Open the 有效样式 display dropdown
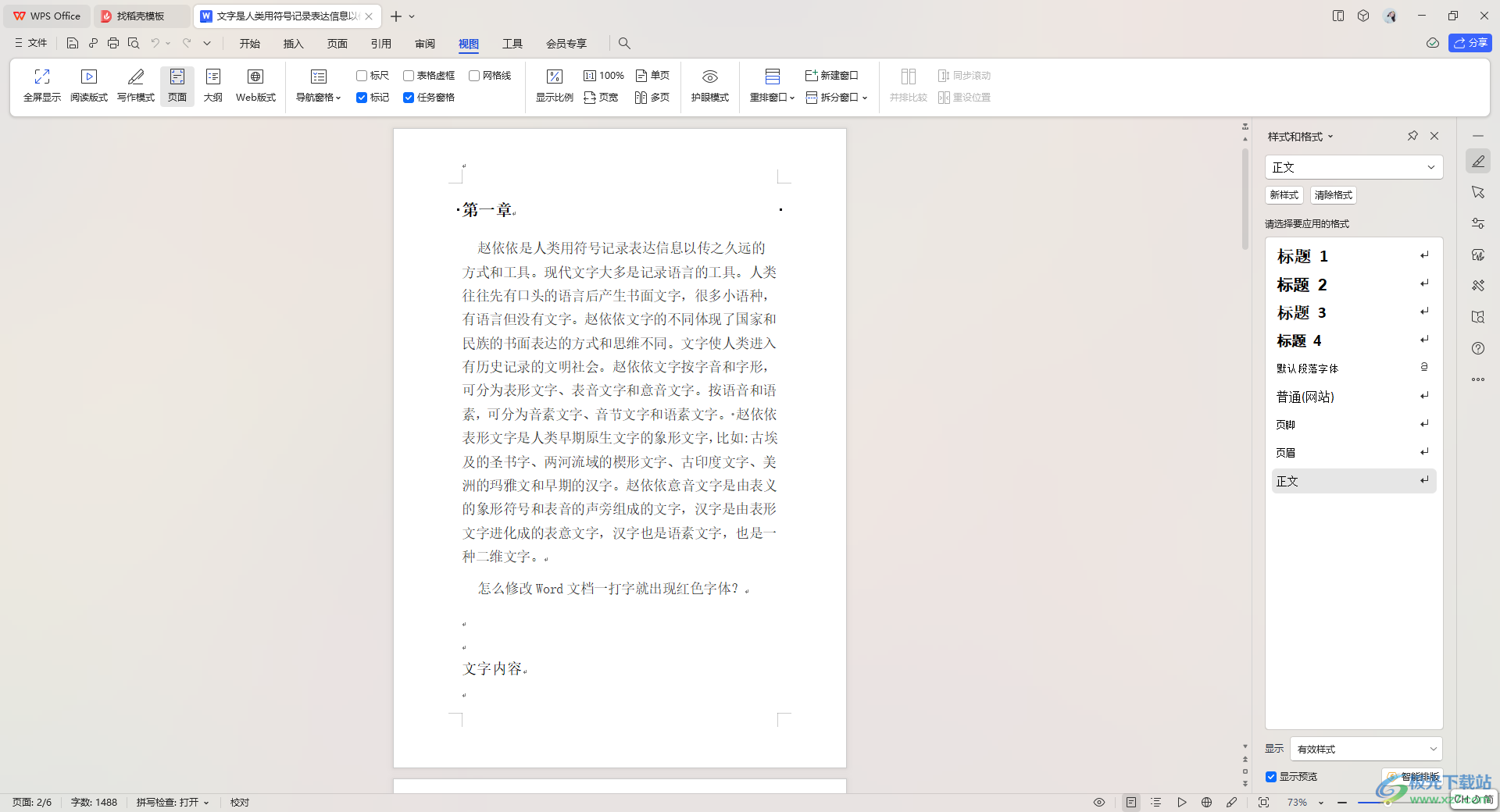 point(1366,749)
